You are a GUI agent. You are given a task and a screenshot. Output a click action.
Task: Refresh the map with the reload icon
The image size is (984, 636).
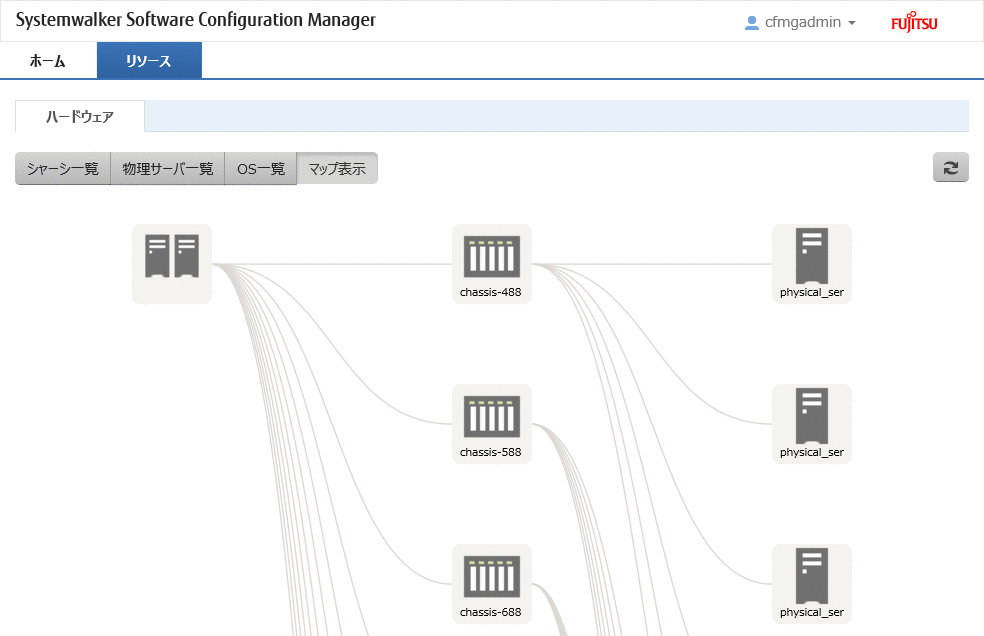(x=951, y=167)
